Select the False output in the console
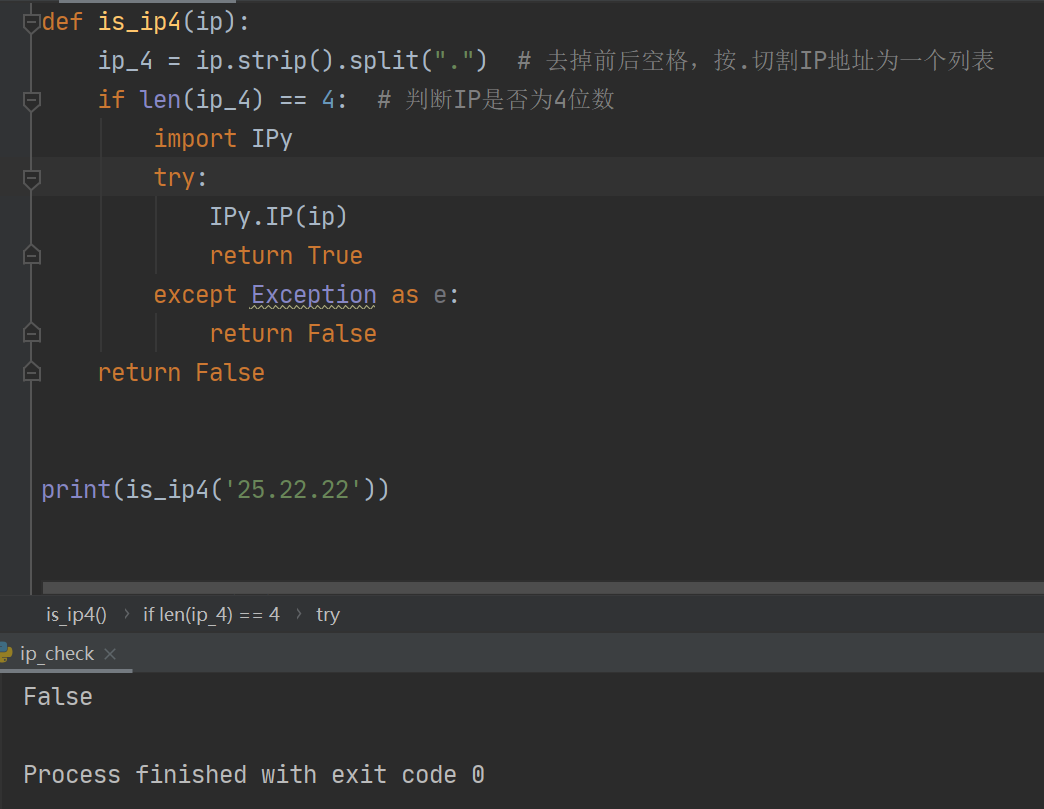Image resolution: width=1044 pixels, height=809 pixels. [x=57, y=696]
